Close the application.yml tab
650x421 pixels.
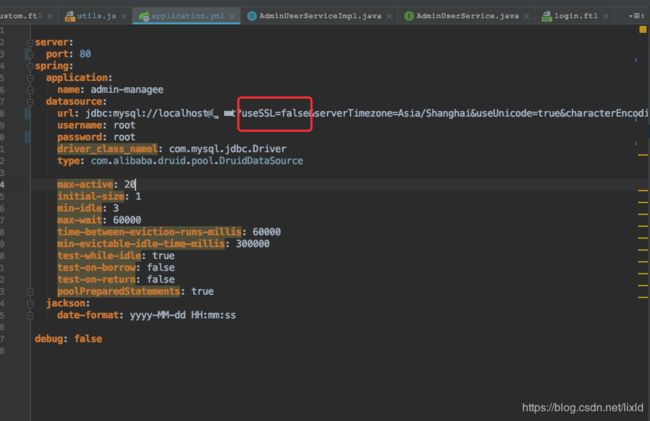tap(232, 17)
